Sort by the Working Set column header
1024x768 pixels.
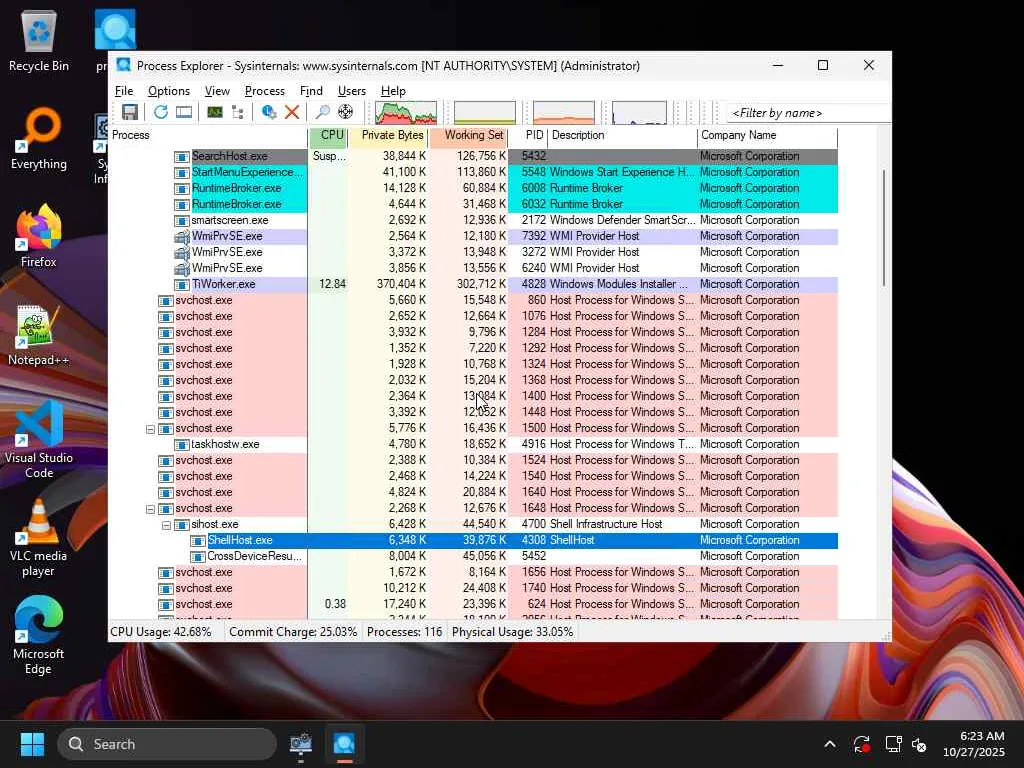click(469, 135)
